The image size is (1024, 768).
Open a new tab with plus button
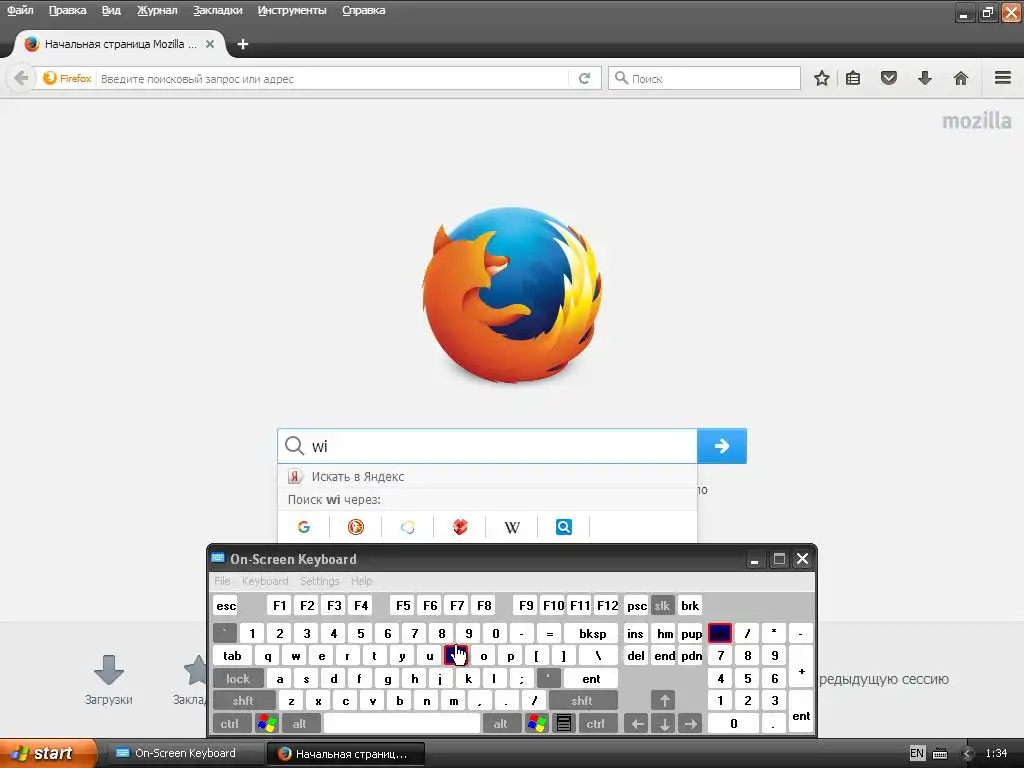click(243, 44)
